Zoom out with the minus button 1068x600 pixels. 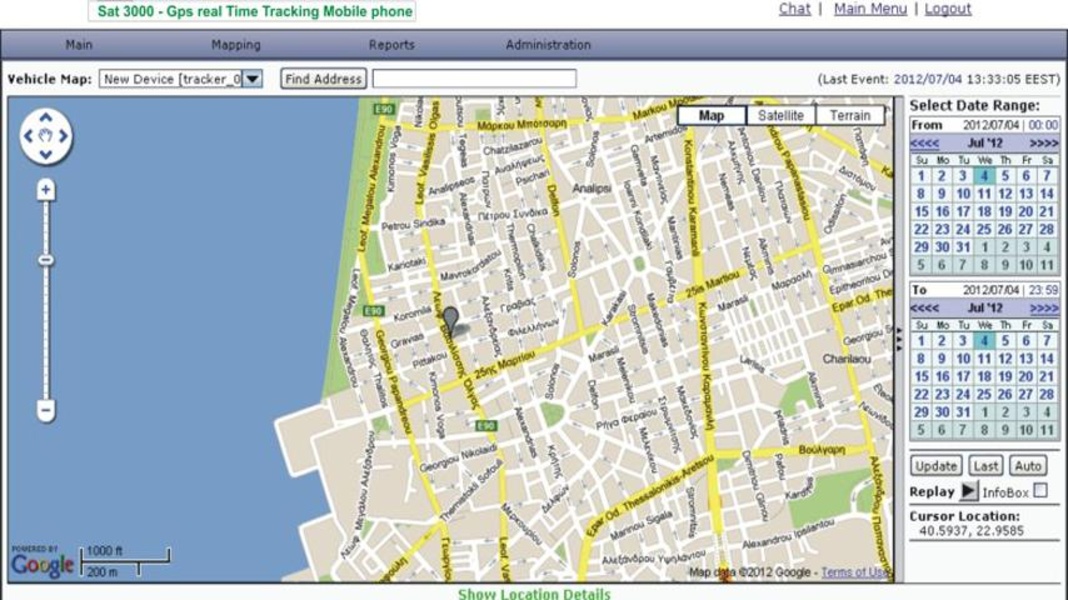coord(46,411)
